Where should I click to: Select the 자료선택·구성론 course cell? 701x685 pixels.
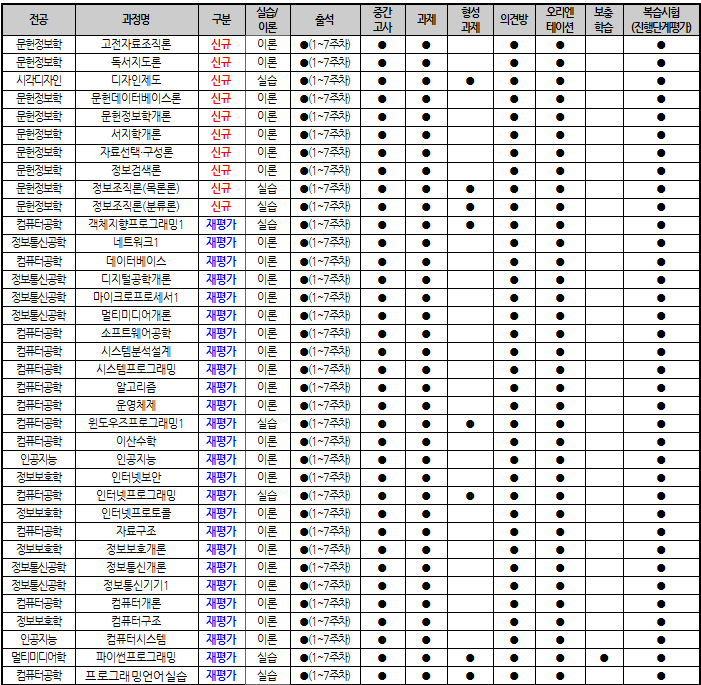pos(136,152)
